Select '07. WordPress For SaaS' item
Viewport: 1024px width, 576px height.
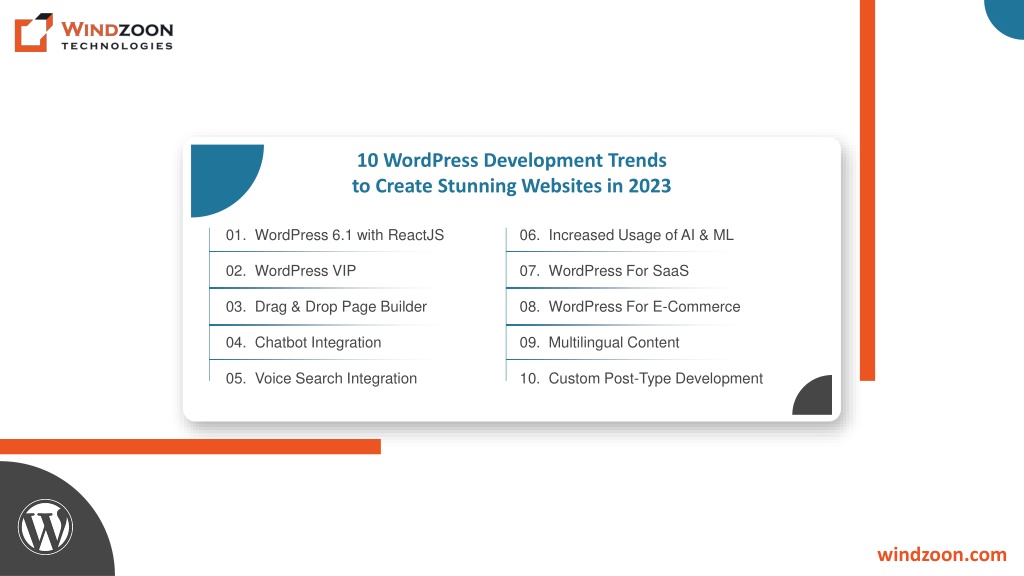click(604, 271)
